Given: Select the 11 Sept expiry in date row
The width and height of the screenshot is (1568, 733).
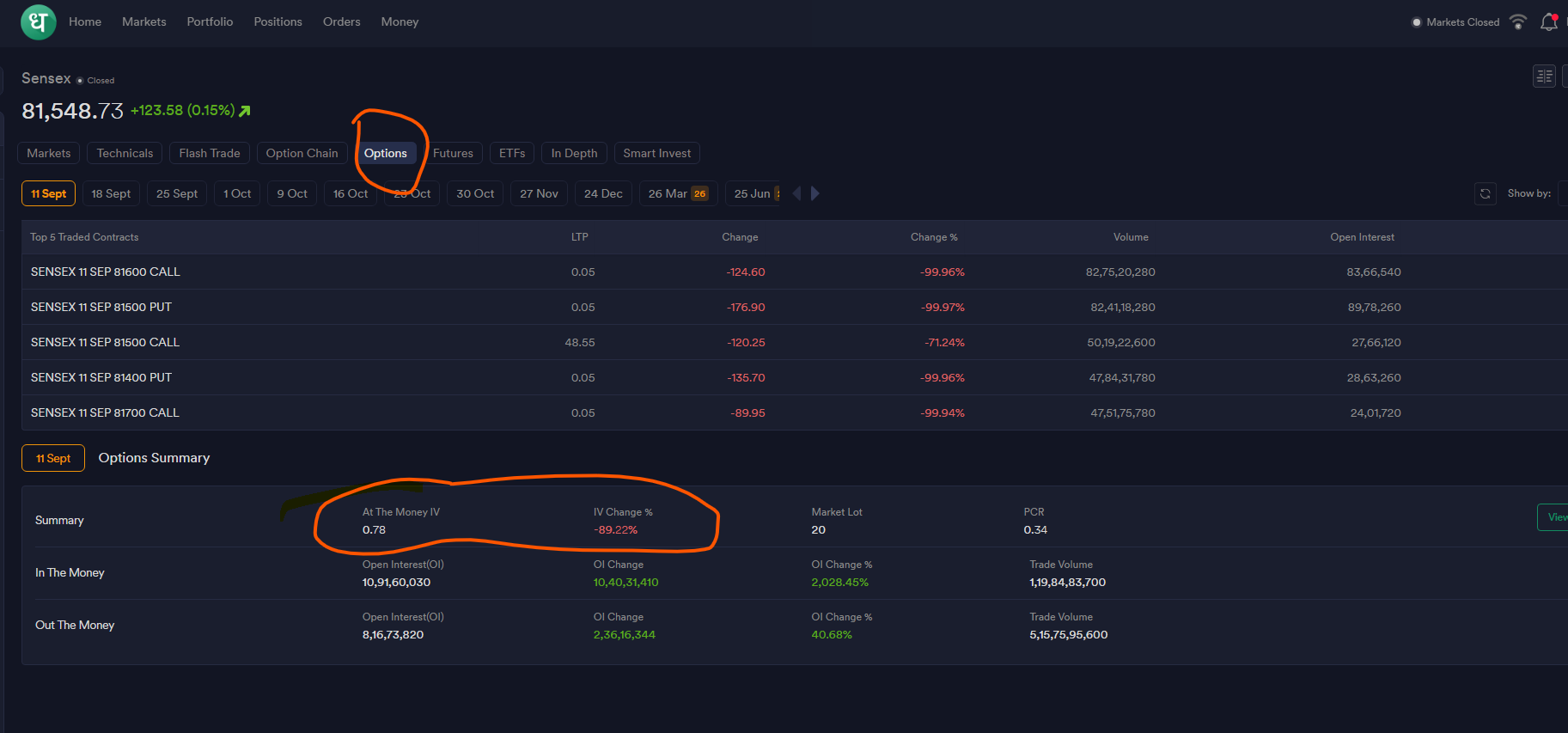Looking at the screenshot, I should coord(49,193).
